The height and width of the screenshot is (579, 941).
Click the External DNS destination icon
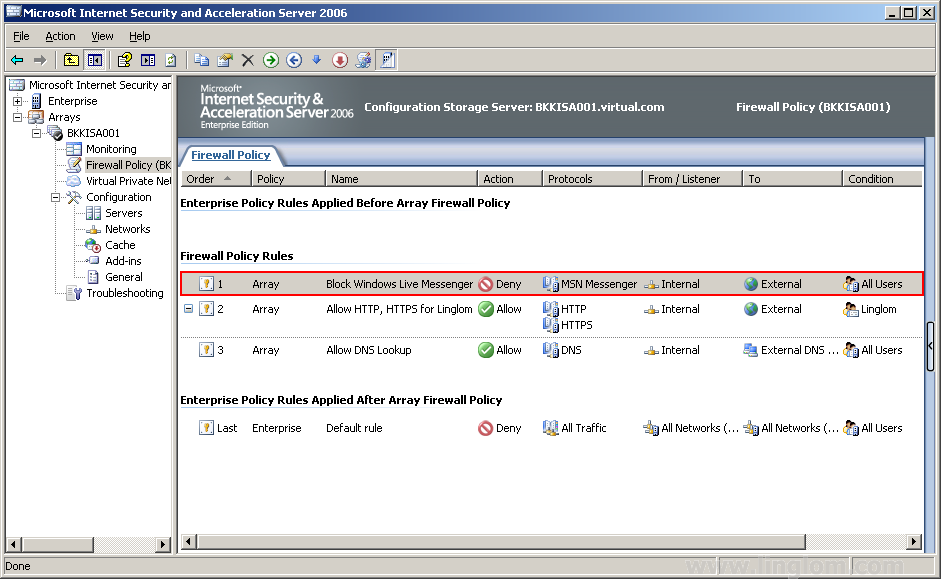[751, 350]
